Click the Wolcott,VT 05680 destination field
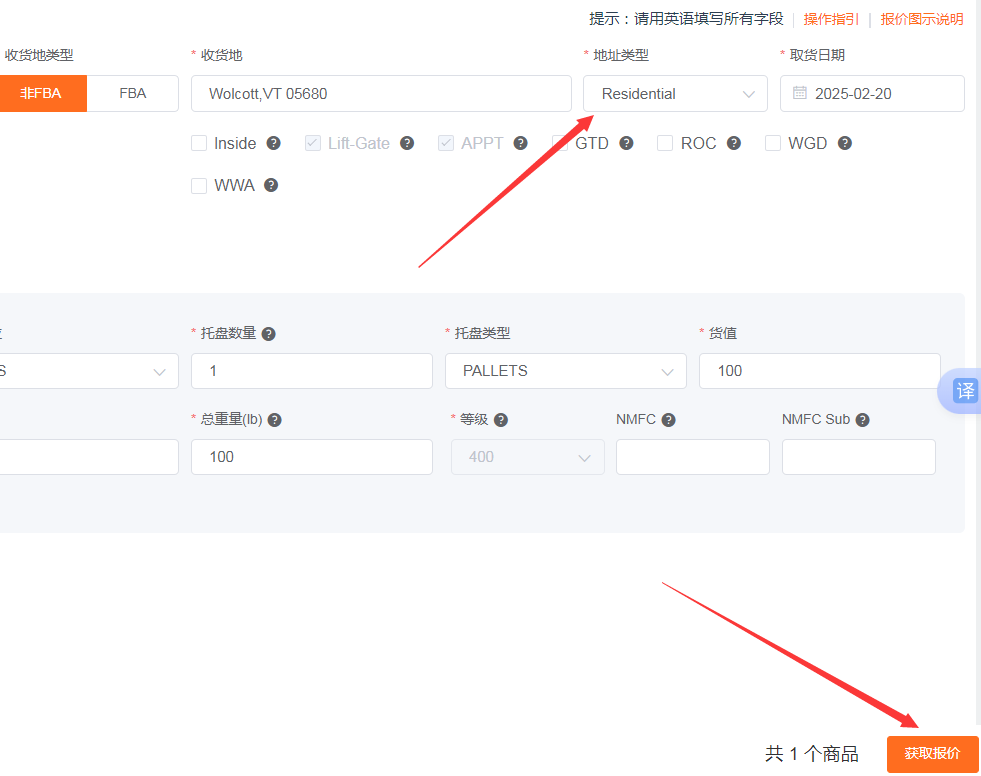The image size is (981, 776). click(x=380, y=93)
